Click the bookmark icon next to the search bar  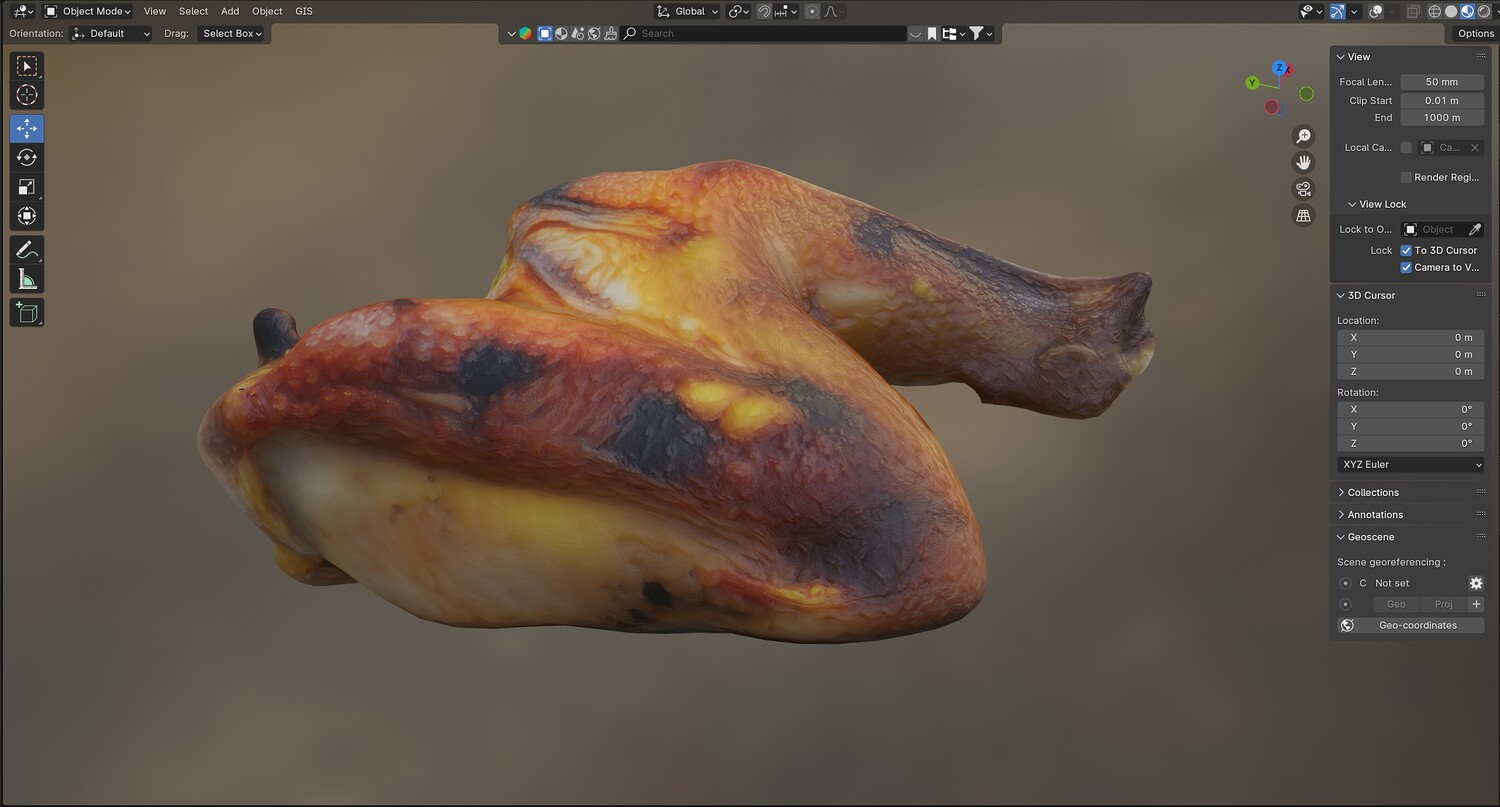click(x=932, y=33)
